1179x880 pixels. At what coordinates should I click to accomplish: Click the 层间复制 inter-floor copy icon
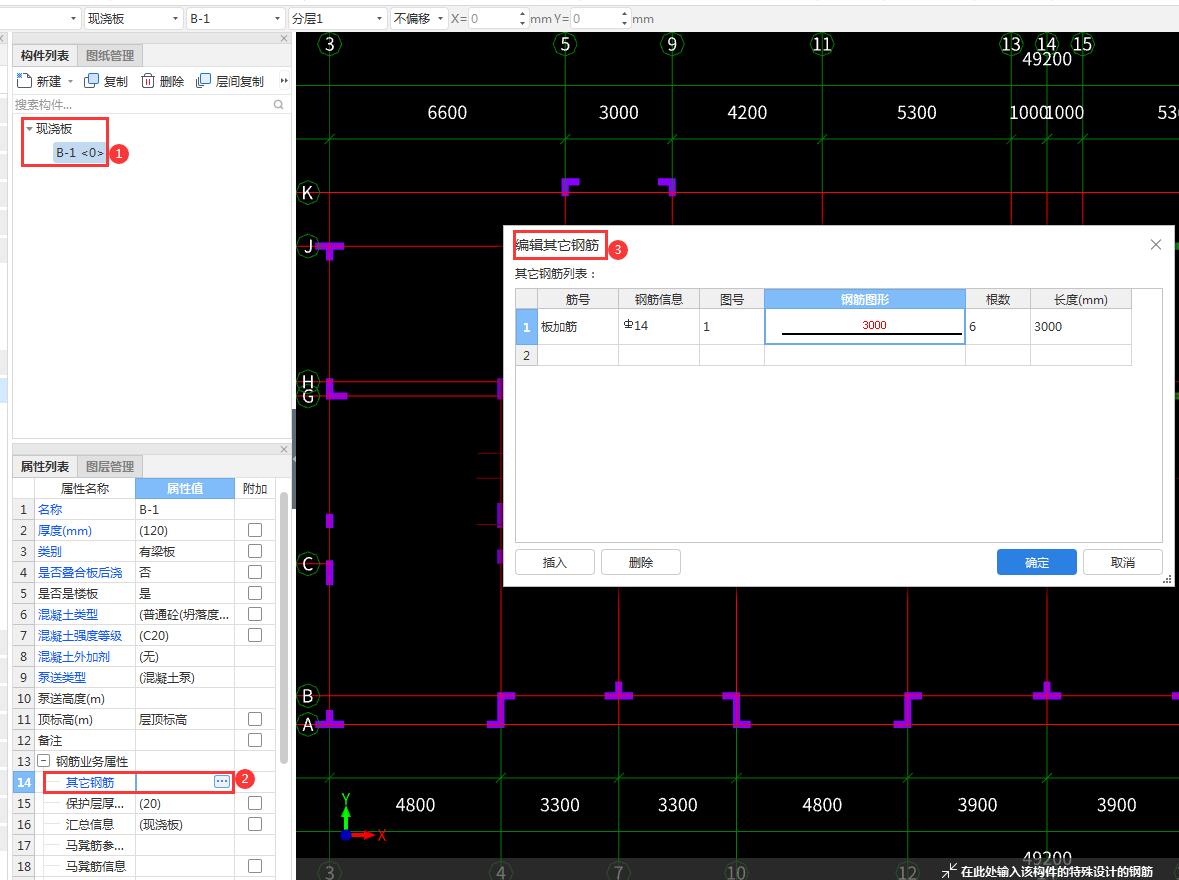click(203, 80)
